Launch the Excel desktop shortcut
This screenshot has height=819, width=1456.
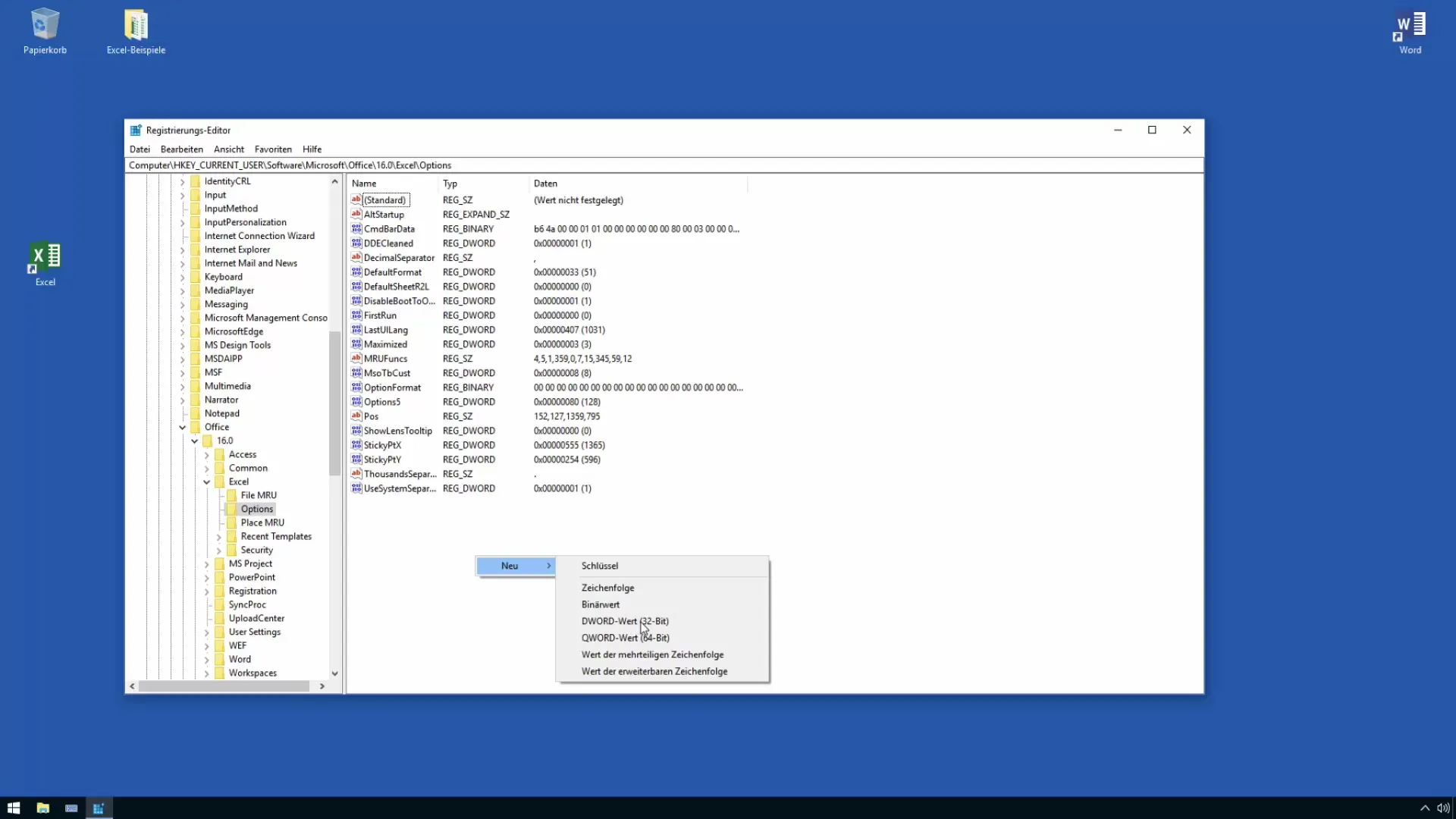pyautogui.click(x=45, y=264)
